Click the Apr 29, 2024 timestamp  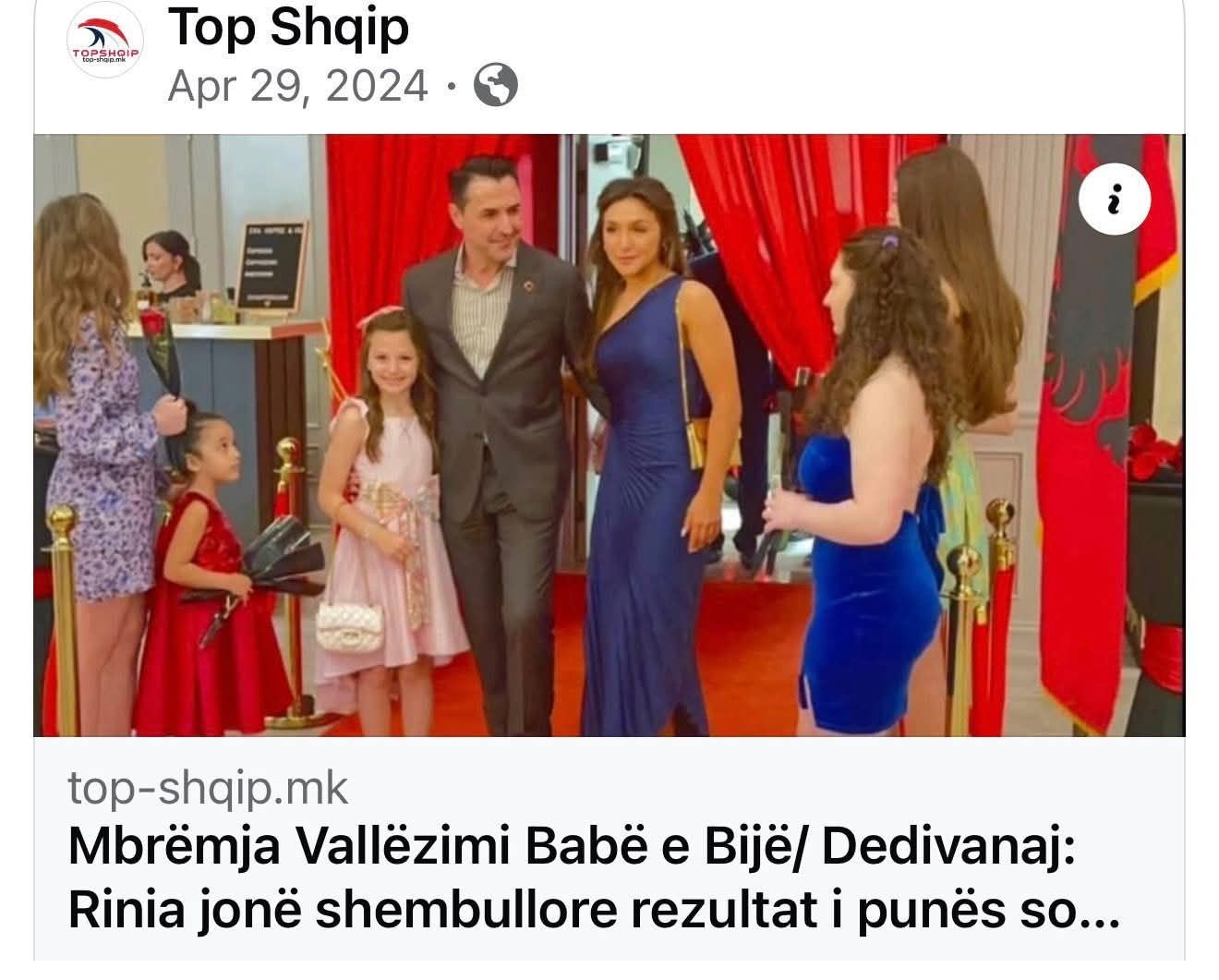[x=298, y=86]
